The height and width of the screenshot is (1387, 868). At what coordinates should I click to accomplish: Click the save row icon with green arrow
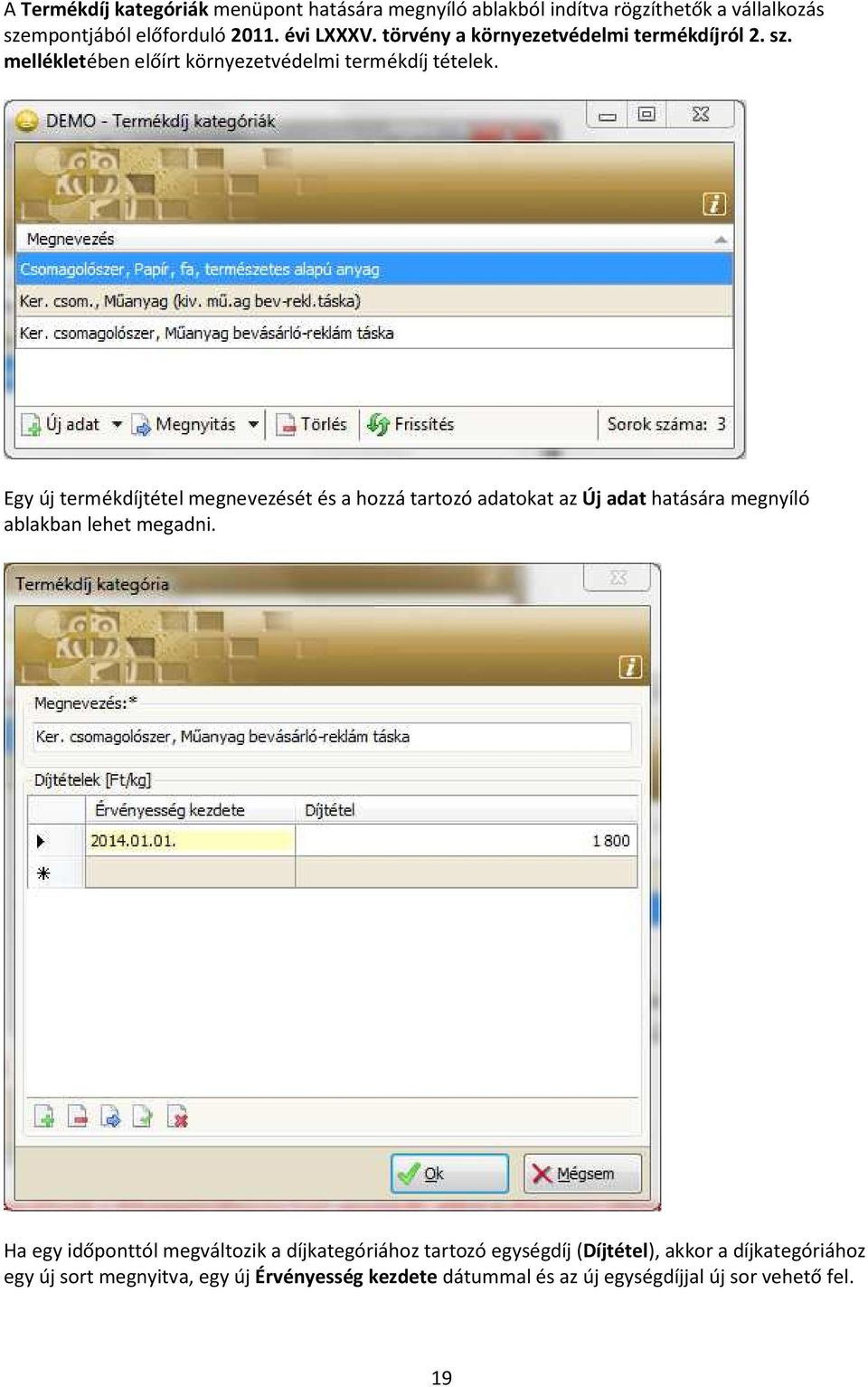(x=143, y=1117)
